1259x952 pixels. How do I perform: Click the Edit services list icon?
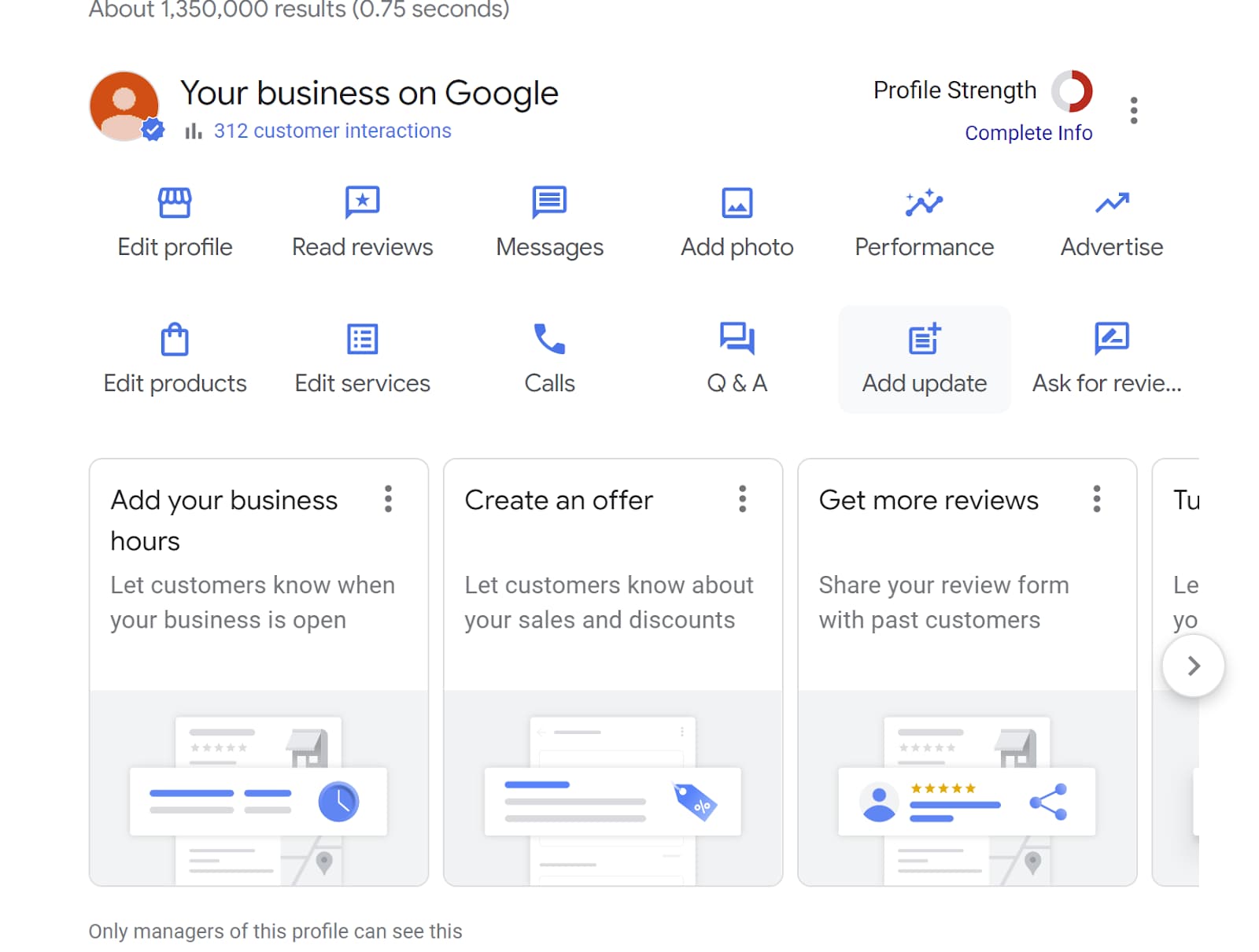pos(362,340)
